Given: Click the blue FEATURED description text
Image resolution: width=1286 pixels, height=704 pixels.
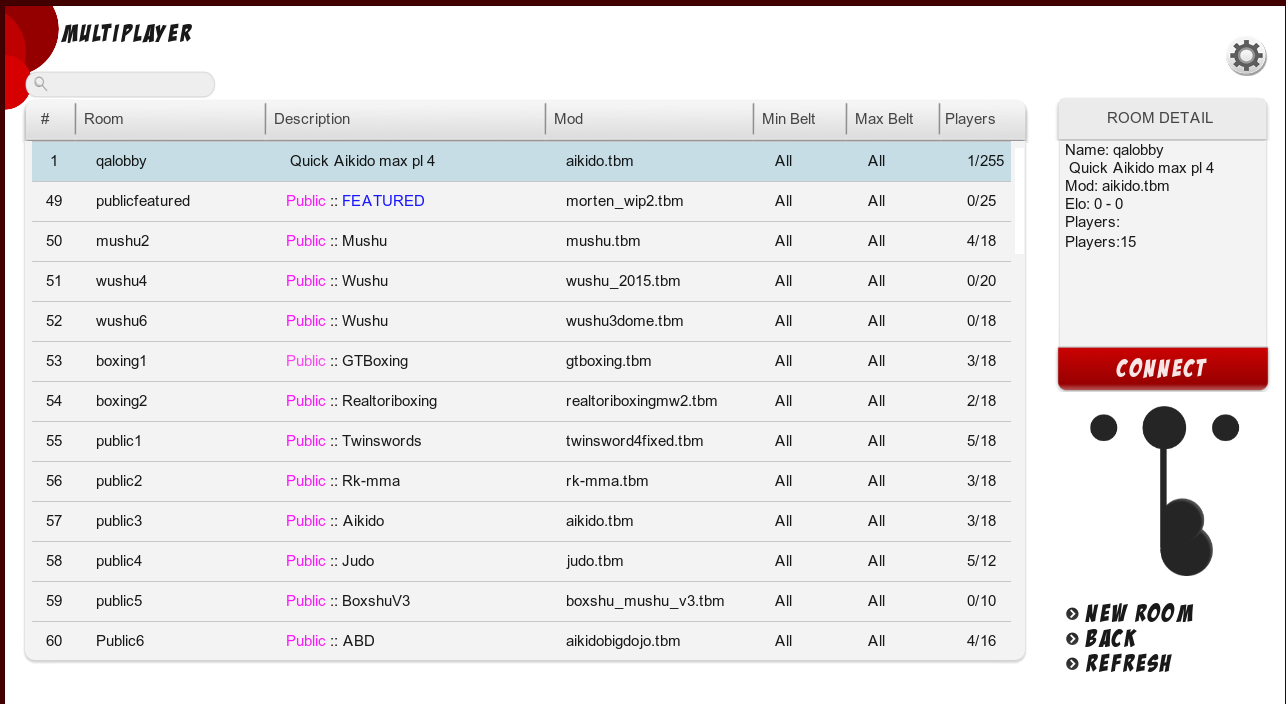Looking at the screenshot, I should coord(383,201).
